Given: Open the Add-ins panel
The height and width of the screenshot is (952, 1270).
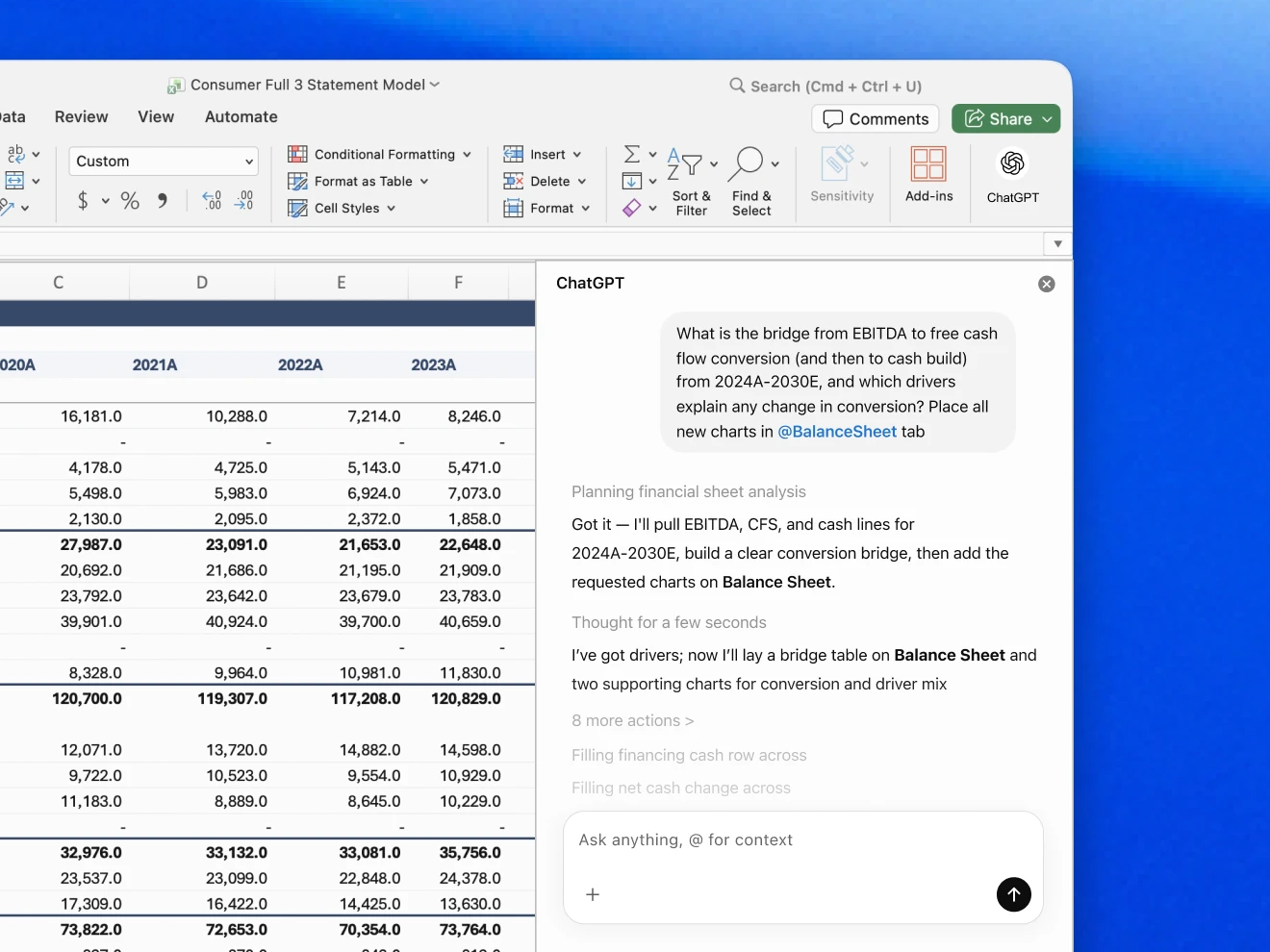Looking at the screenshot, I should click(x=927, y=173).
